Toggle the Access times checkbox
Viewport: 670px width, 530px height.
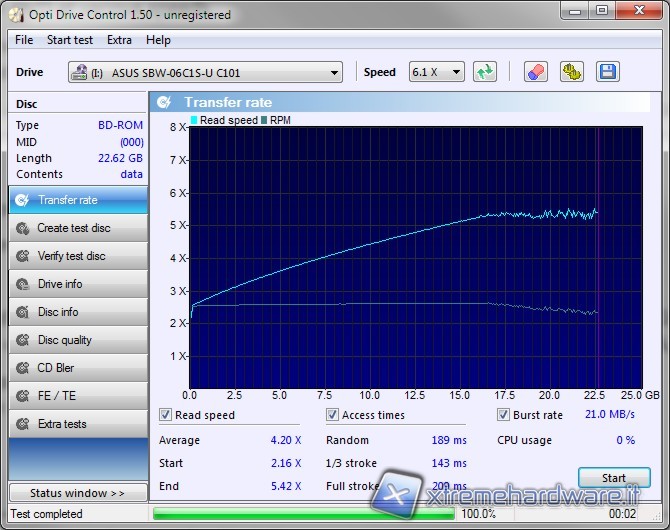(333, 415)
